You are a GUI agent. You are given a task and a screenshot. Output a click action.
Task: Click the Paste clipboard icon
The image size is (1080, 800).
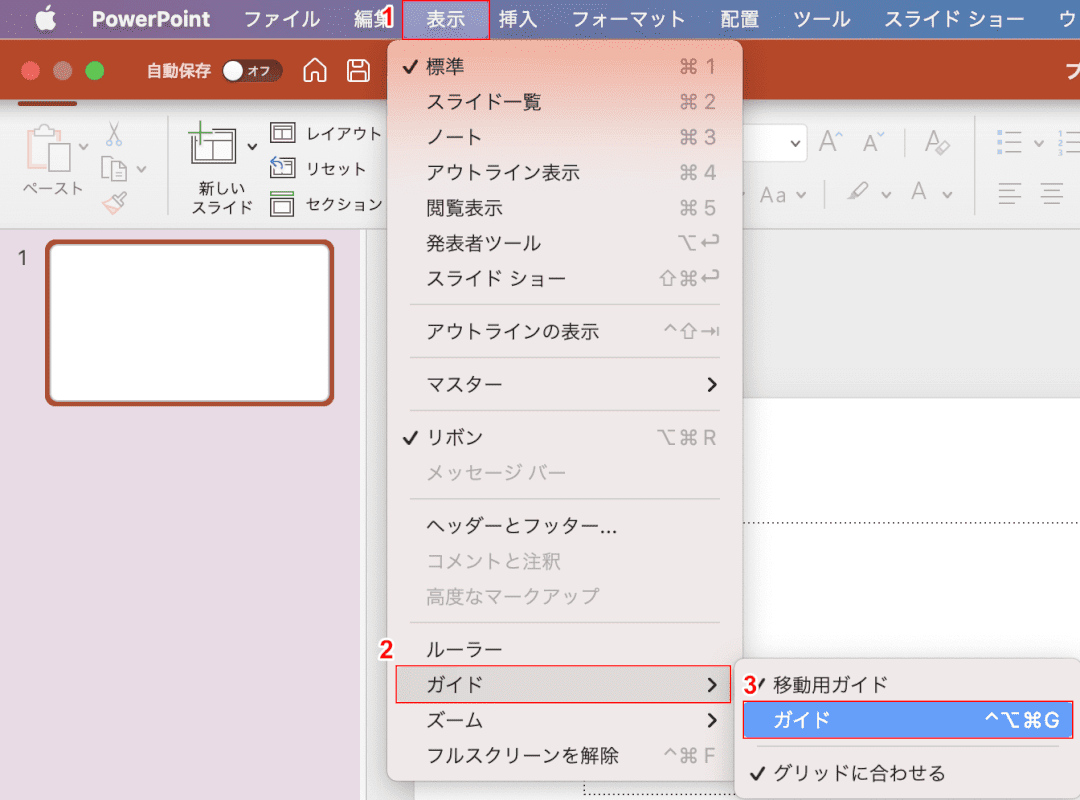click(48, 147)
